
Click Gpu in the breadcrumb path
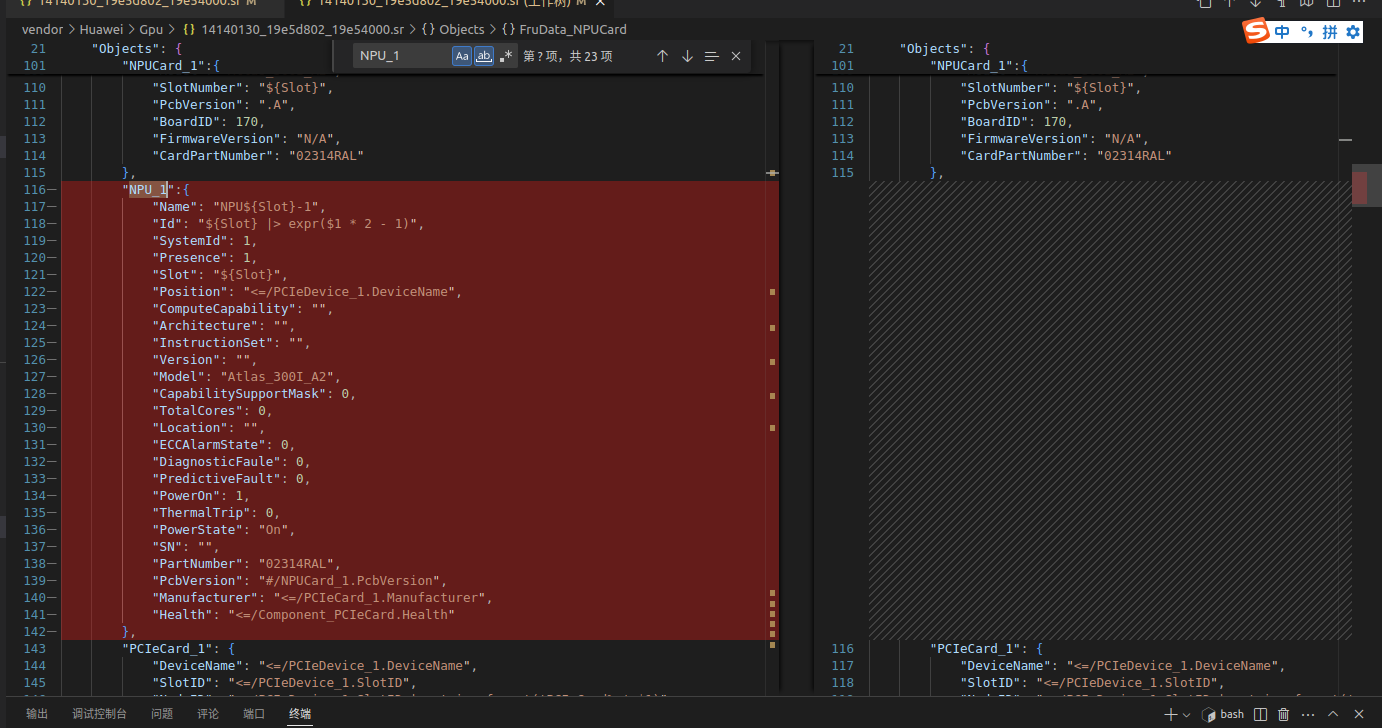point(151,30)
